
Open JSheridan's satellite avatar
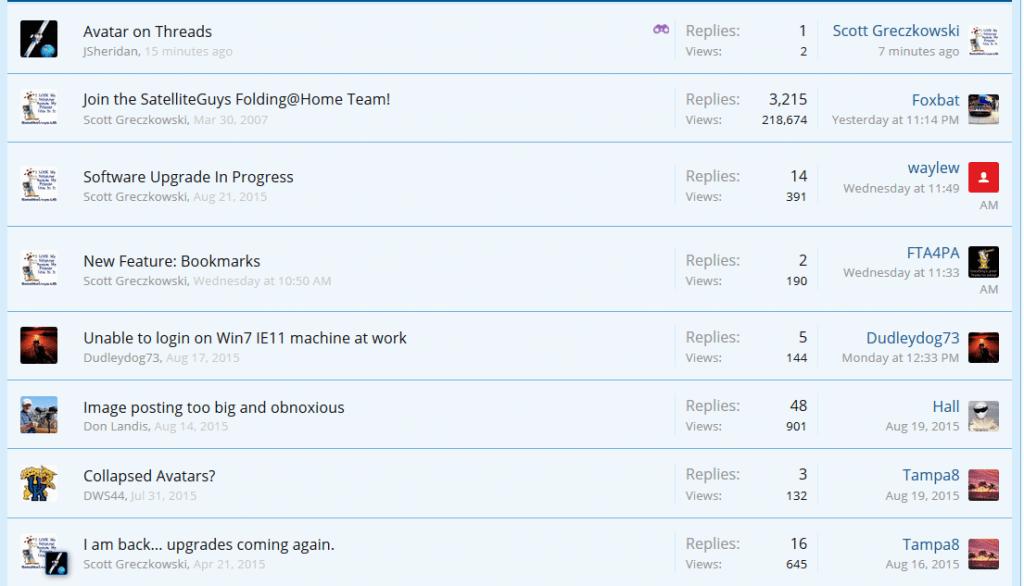click(39, 39)
